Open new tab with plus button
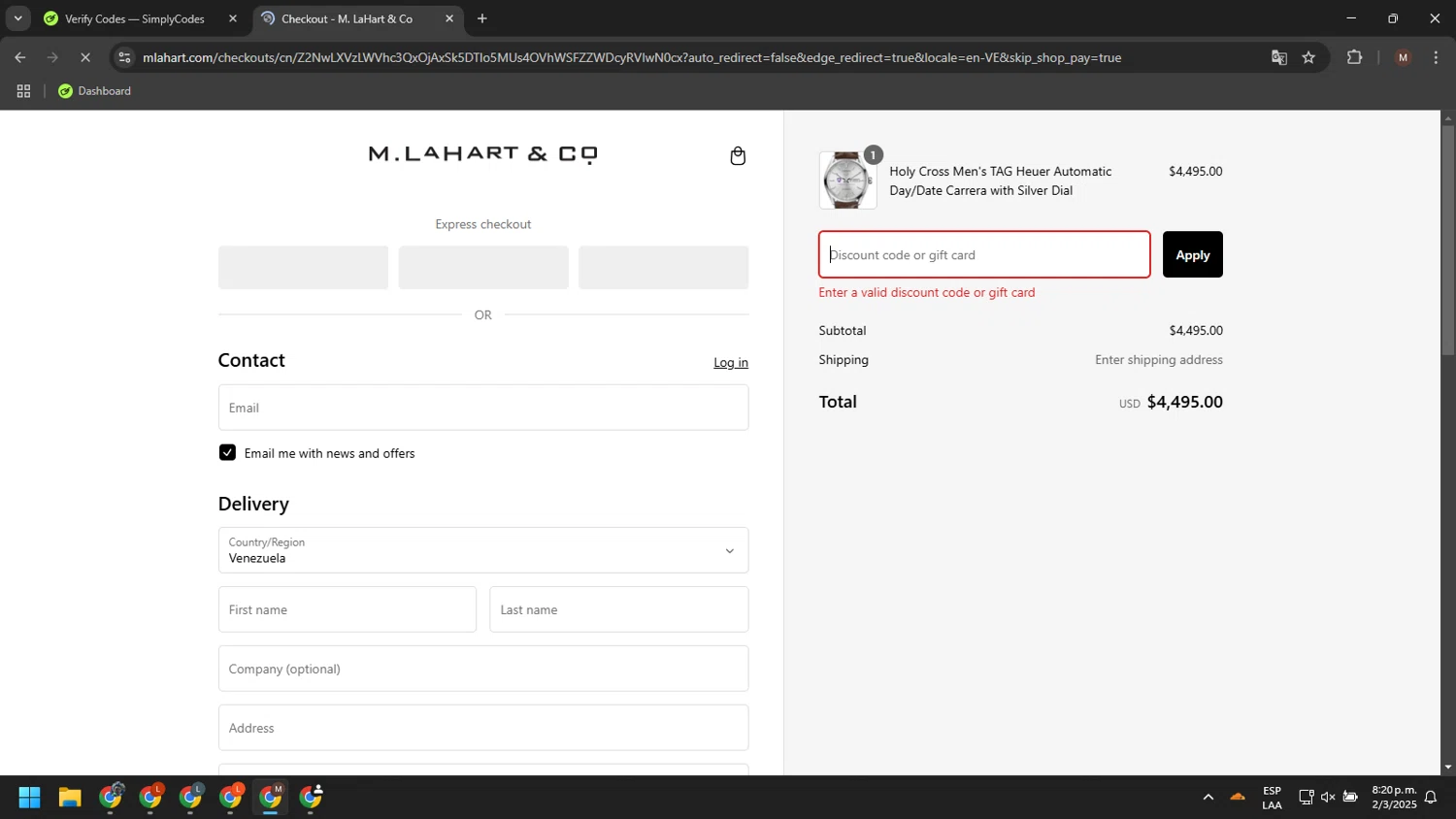This screenshot has width=1456, height=819. click(482, 18)
